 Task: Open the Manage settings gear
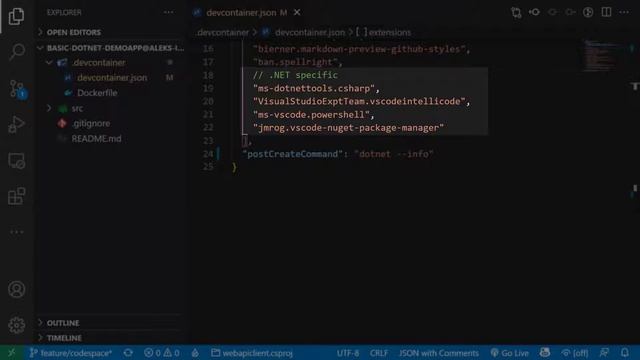pos(17,325)
